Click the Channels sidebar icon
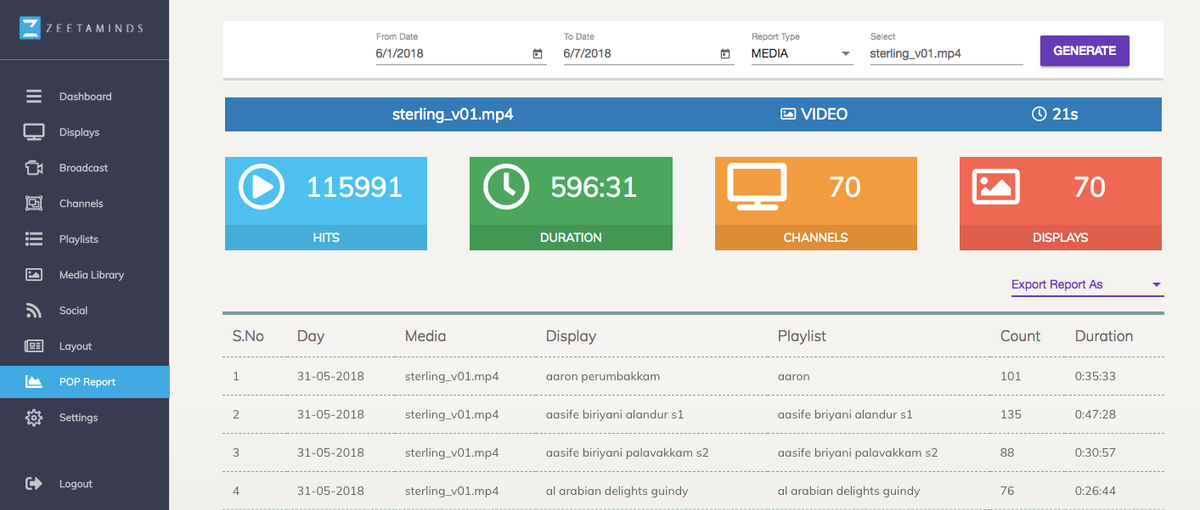 [x=34, y=204]
